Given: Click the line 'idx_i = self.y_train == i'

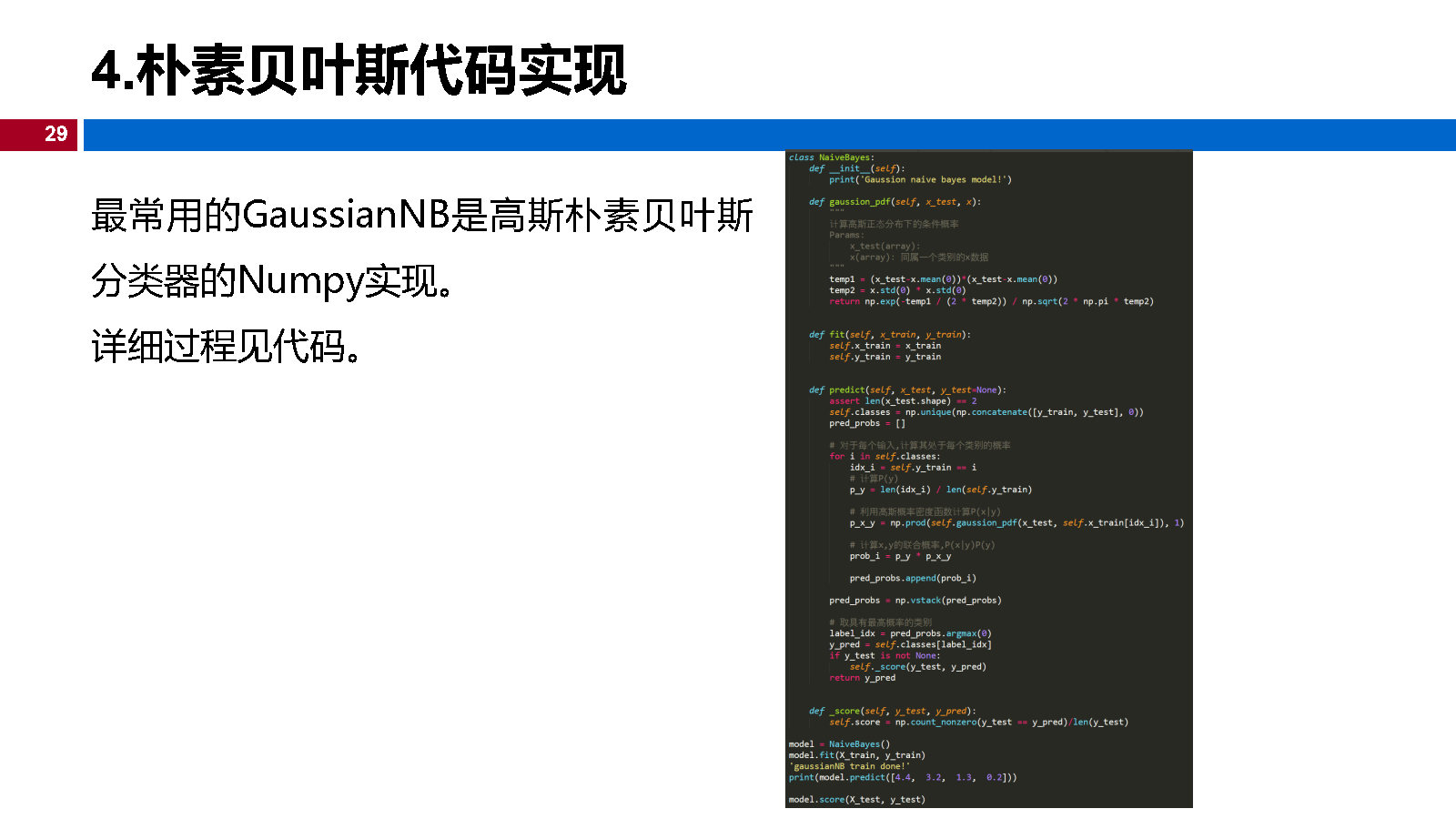Looking at the screenshot, I should point(914,467).
